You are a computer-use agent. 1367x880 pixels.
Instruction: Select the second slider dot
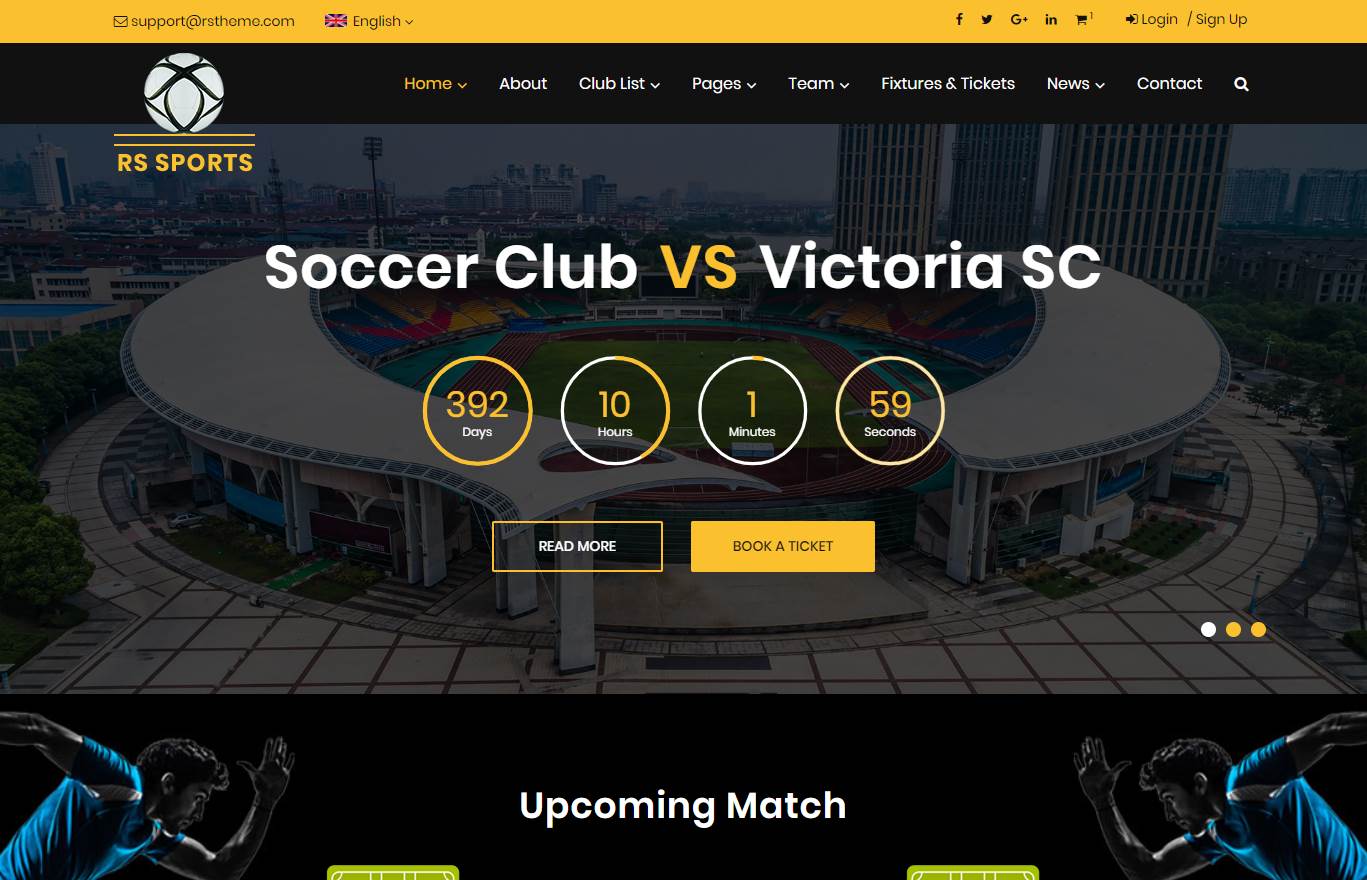coord(1233,629)
